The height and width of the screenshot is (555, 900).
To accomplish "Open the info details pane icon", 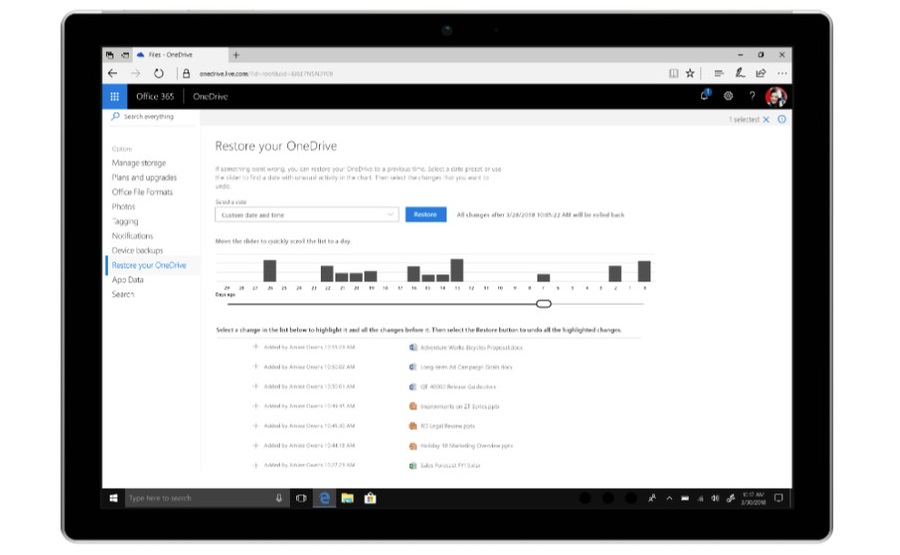I will (782, 119).
